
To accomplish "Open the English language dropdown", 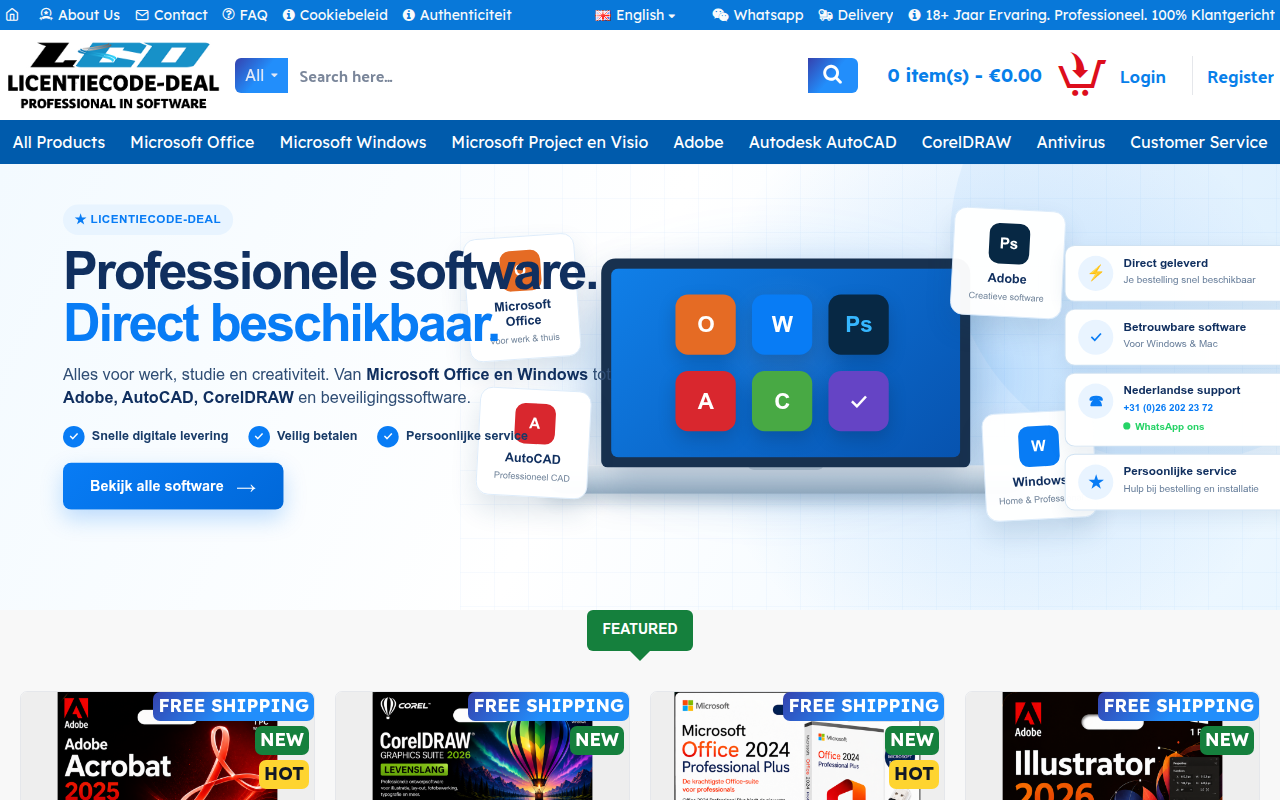I will (x=635, y=15).
